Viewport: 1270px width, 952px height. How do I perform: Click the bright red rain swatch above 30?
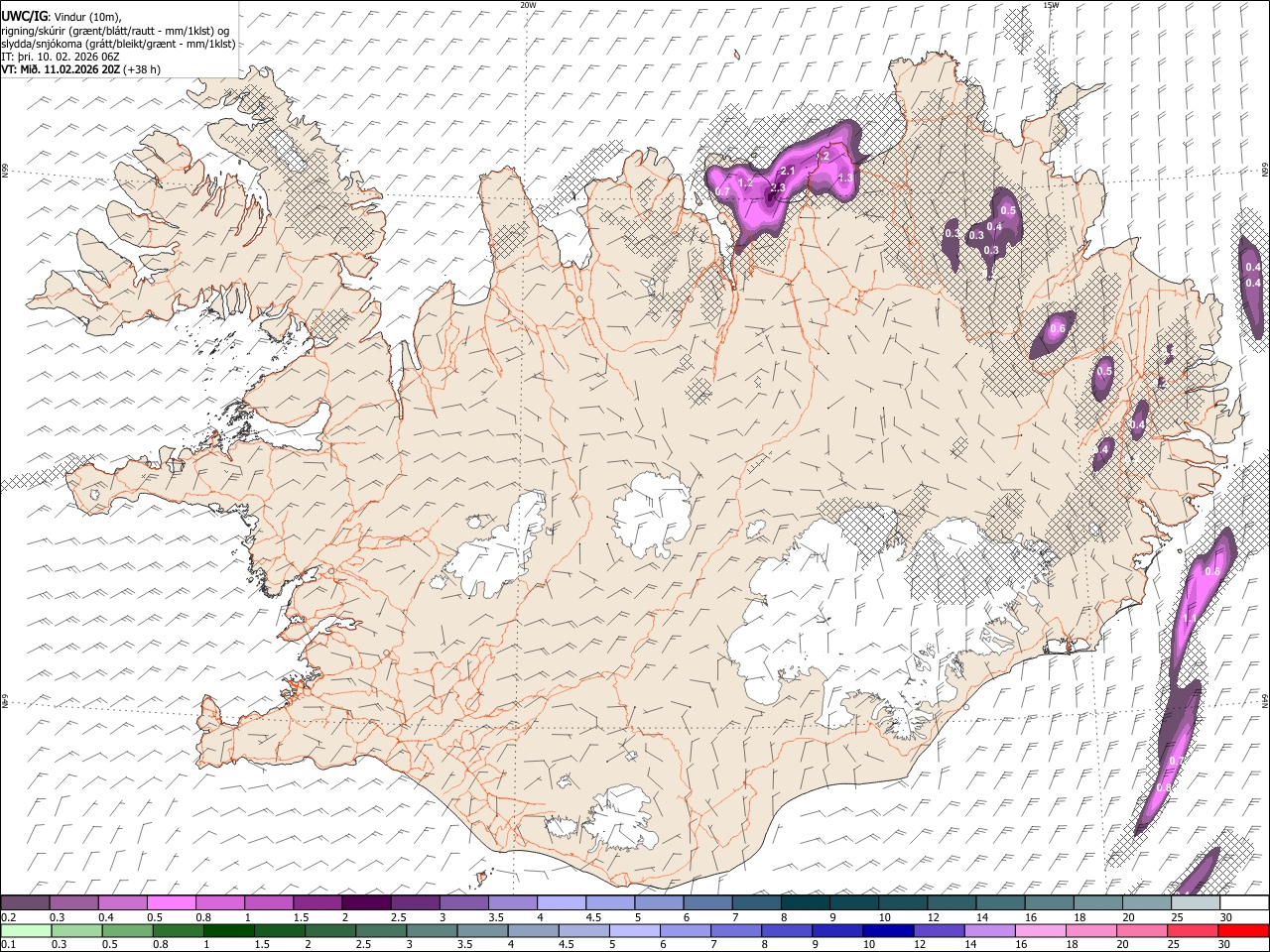click(1242, 930)
